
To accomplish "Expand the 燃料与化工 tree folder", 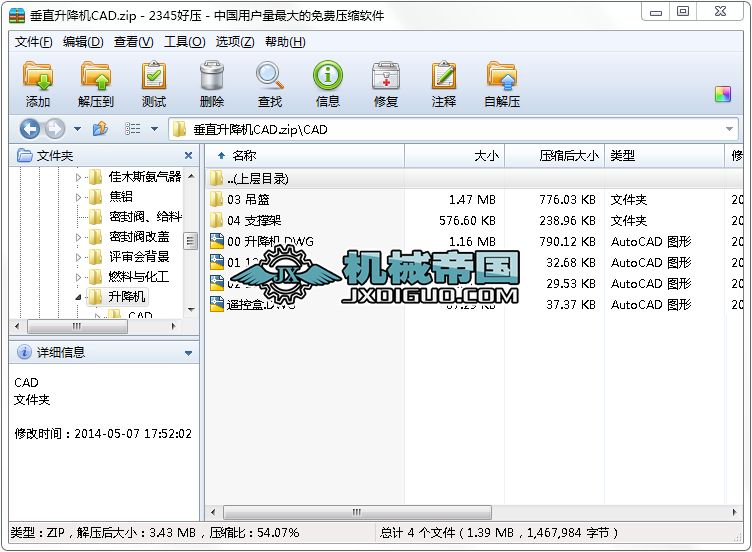I will 78,277.
